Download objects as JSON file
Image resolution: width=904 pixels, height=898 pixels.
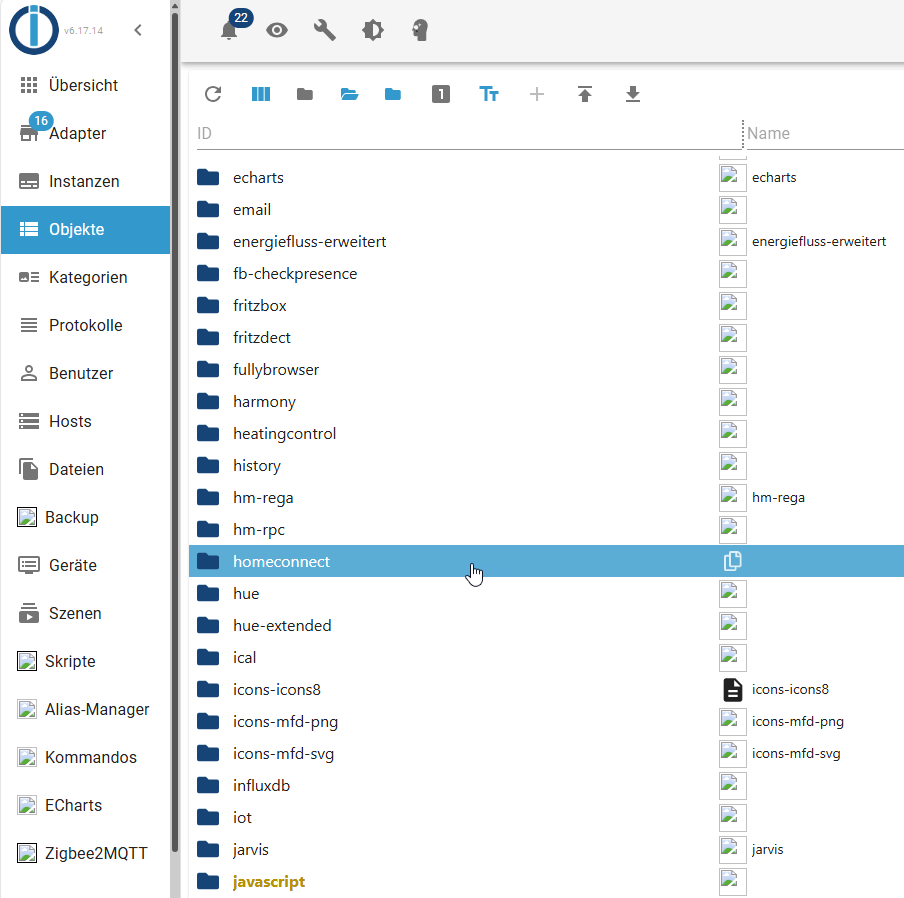(632, 94)
